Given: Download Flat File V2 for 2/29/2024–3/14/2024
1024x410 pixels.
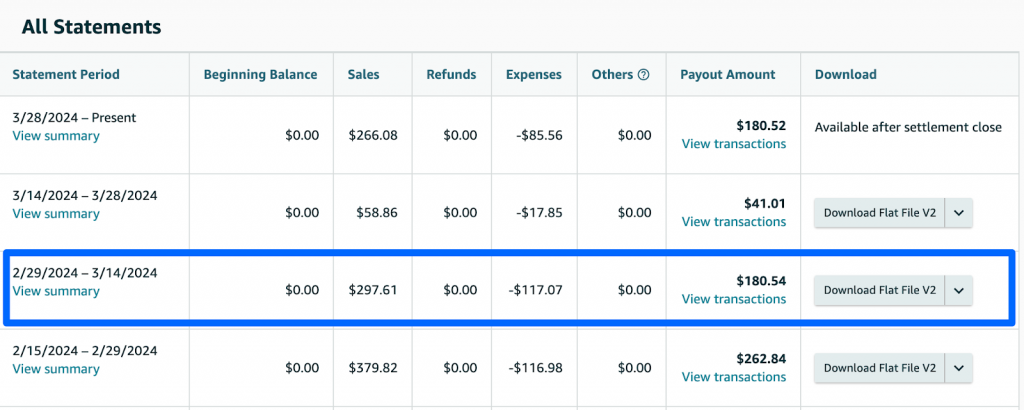Looking at the screenshot, I should (879, 290).
